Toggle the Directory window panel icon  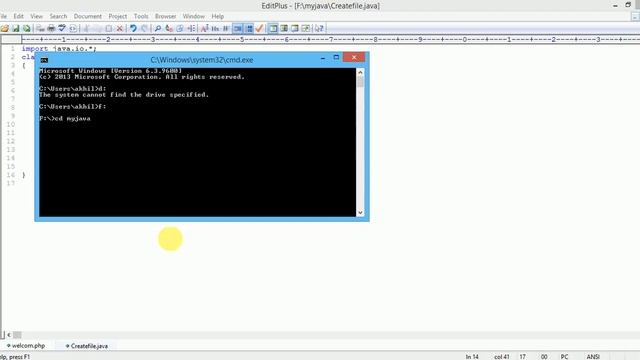pos(273,28)
